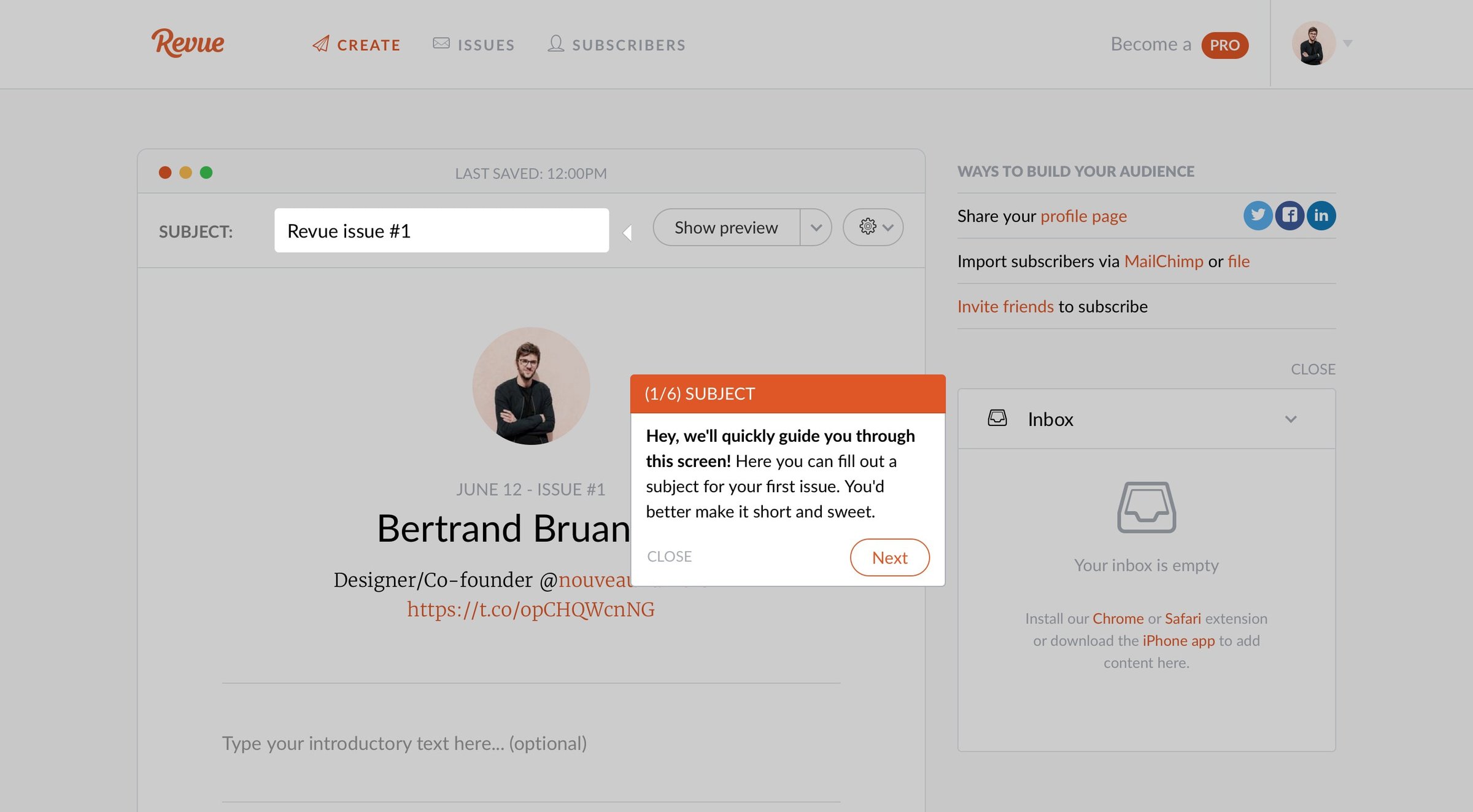
Task: Click the LAST SAVED: 12:00PM text
Action: click(x=531, y=174)
